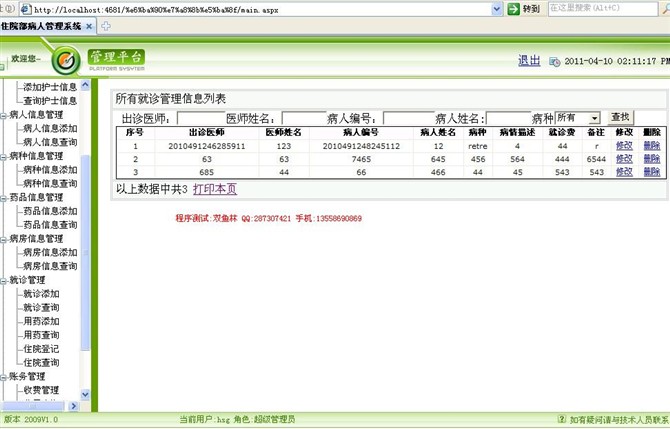This screenshot has height=429, width=670.
Task: Click the 7465 patient number cell
Action: tap(361, 159)
